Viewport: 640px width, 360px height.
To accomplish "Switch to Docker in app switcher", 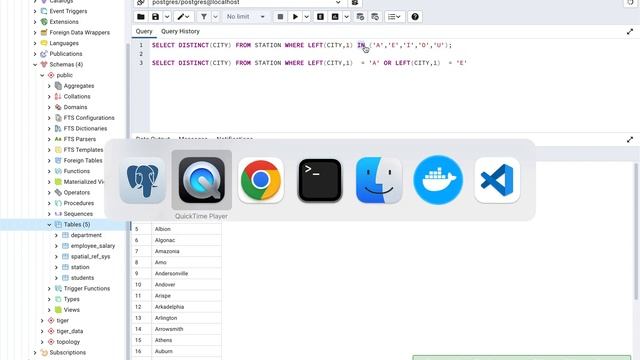I will [438, 180].
